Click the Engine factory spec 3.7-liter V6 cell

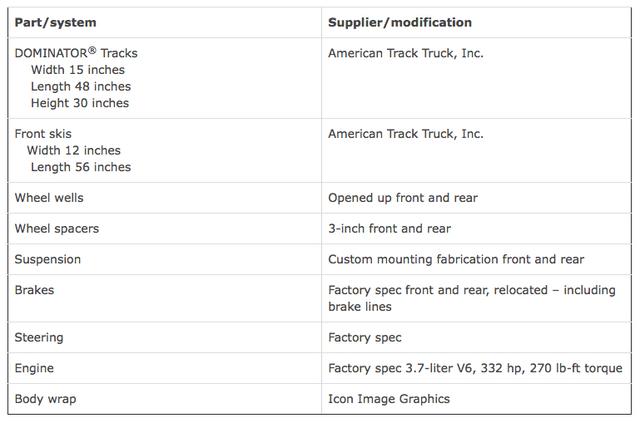coord(476,369)
